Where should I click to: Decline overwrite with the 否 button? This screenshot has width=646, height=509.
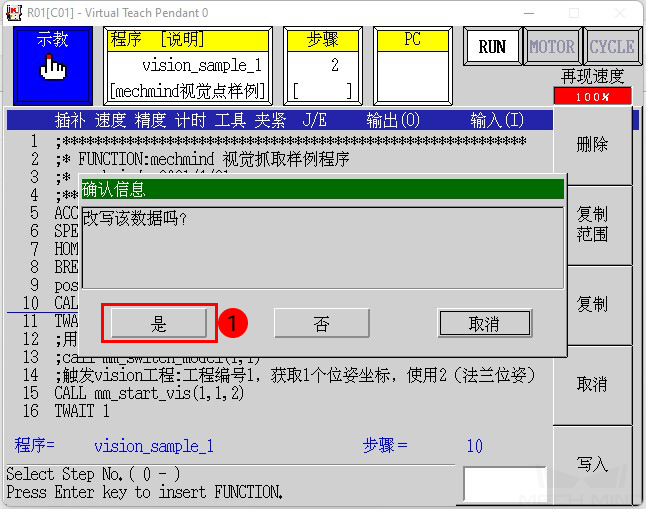(321, 324)
